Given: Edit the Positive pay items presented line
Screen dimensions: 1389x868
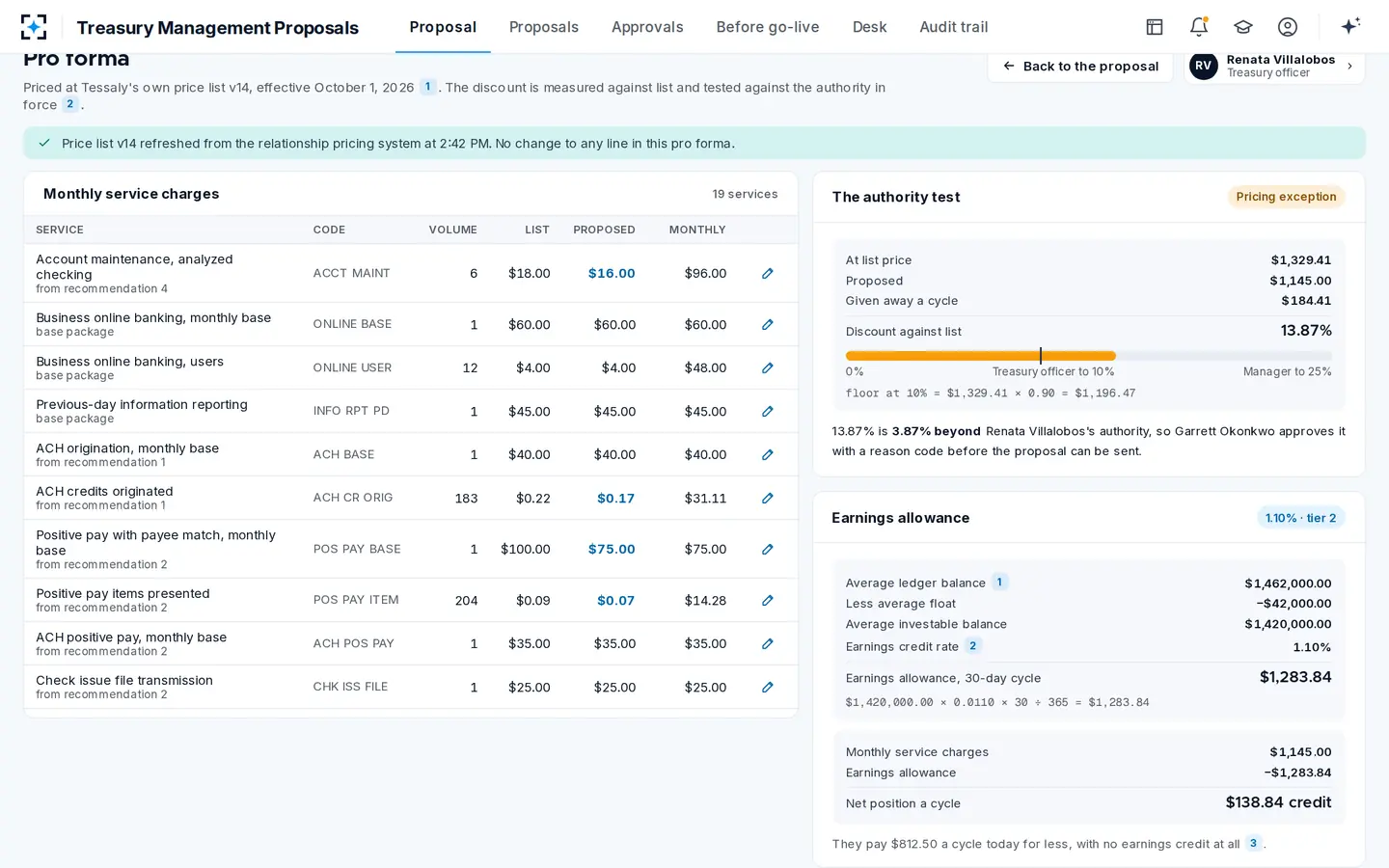Looking at the screenshot, I should pyautogui.click(x=768, y=601).
